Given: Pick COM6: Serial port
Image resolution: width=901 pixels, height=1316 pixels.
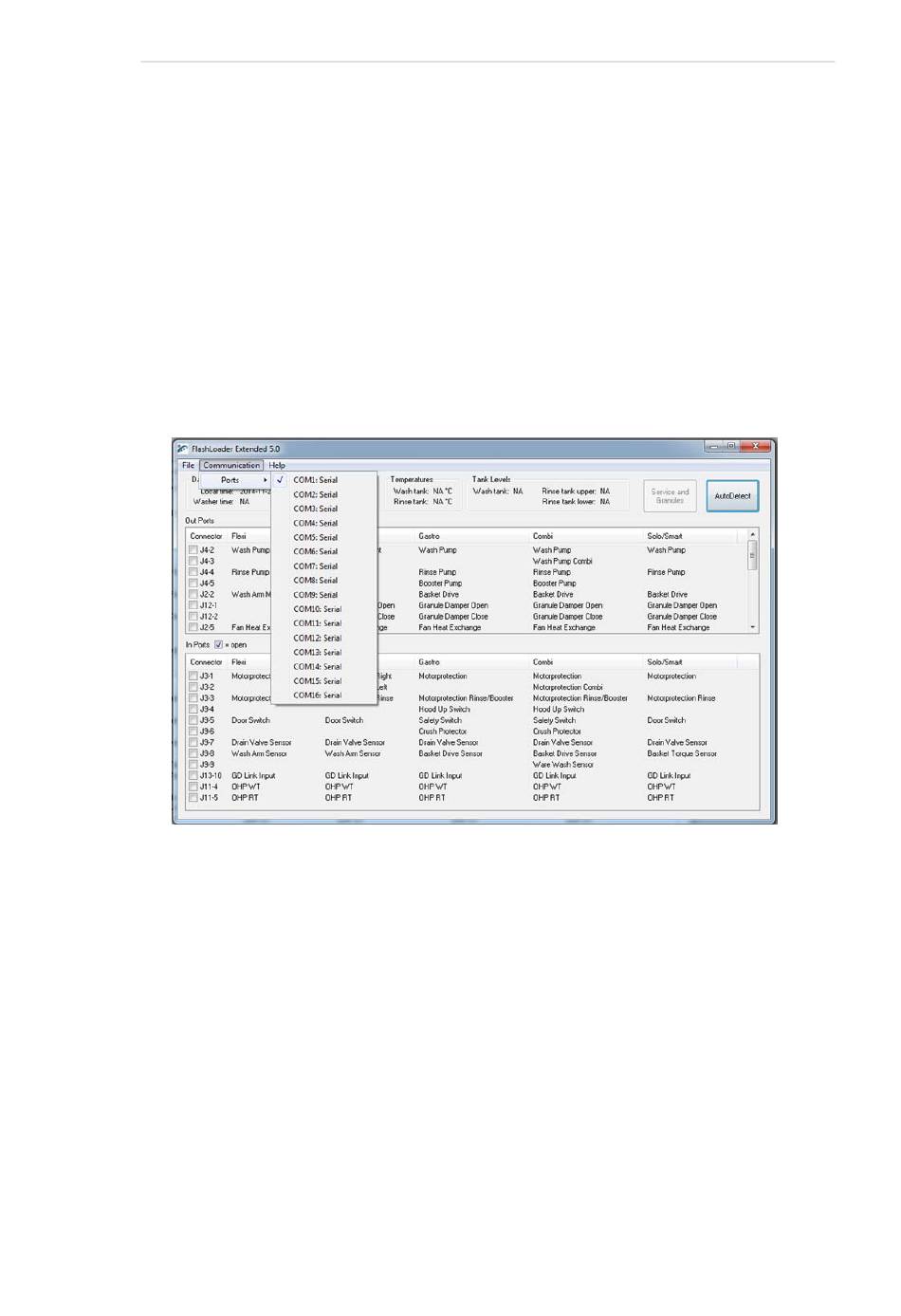Looking at the screenshot, I should 324,551.
